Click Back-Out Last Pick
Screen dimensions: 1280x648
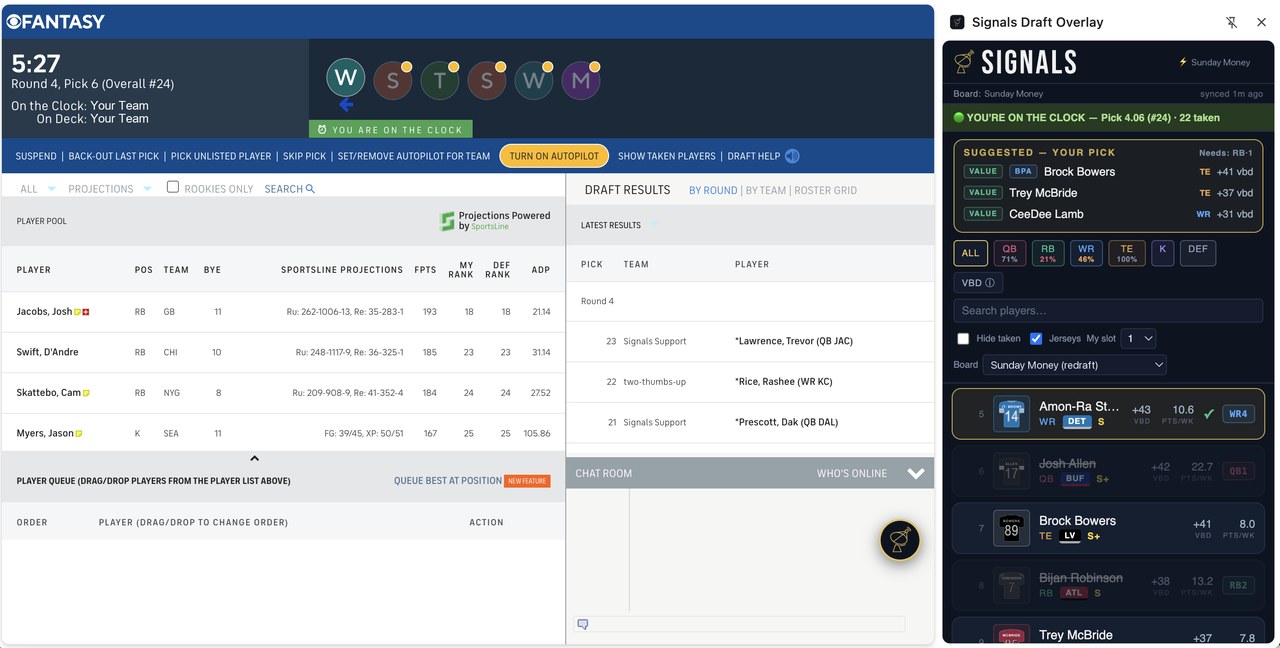tap(114, 156)
